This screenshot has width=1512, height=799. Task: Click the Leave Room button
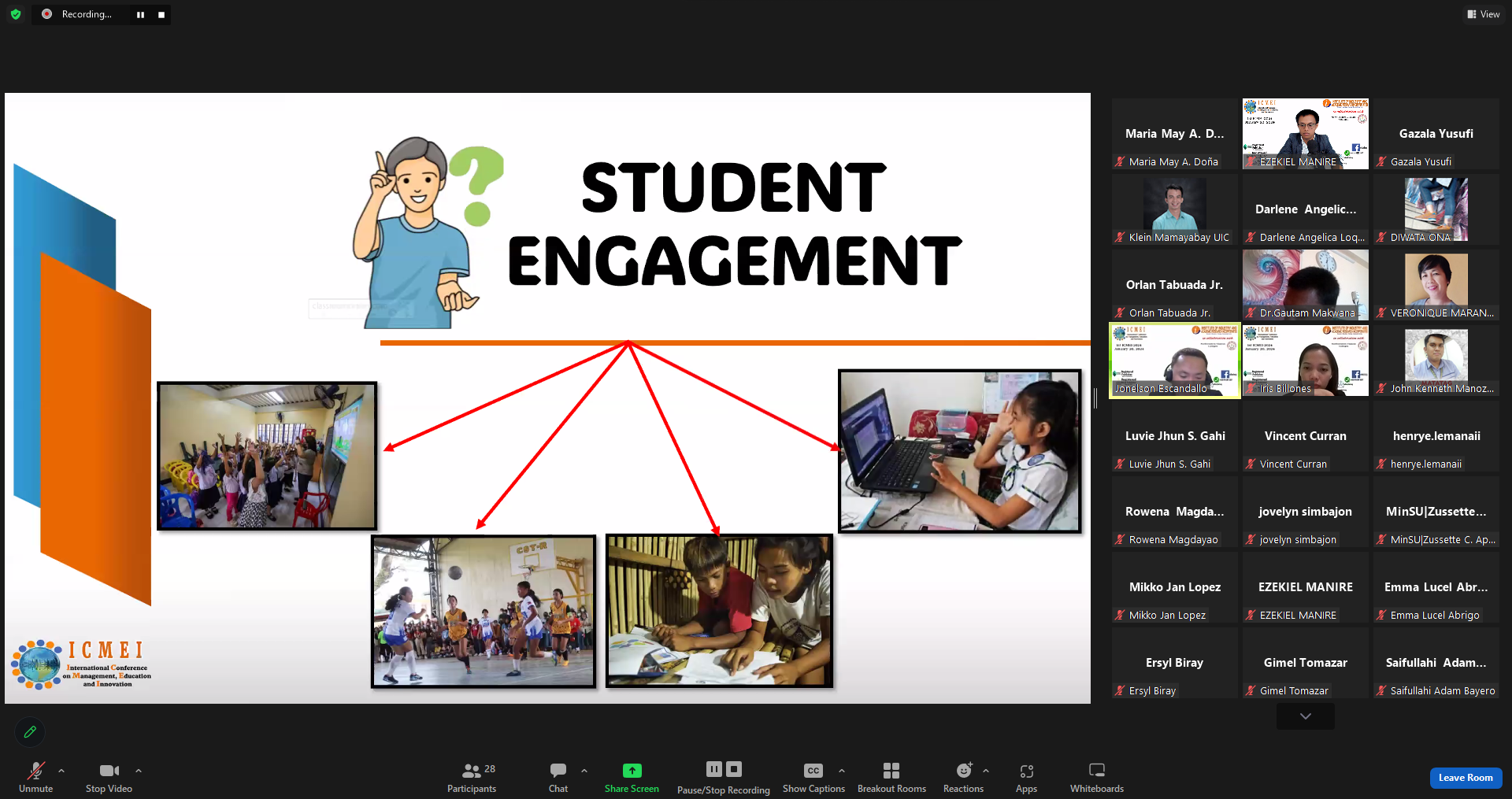(x=1465, y=778)
